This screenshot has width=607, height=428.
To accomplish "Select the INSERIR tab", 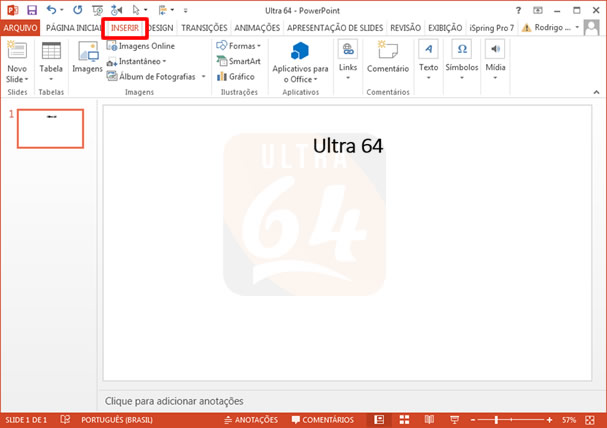I will point(125,28).
